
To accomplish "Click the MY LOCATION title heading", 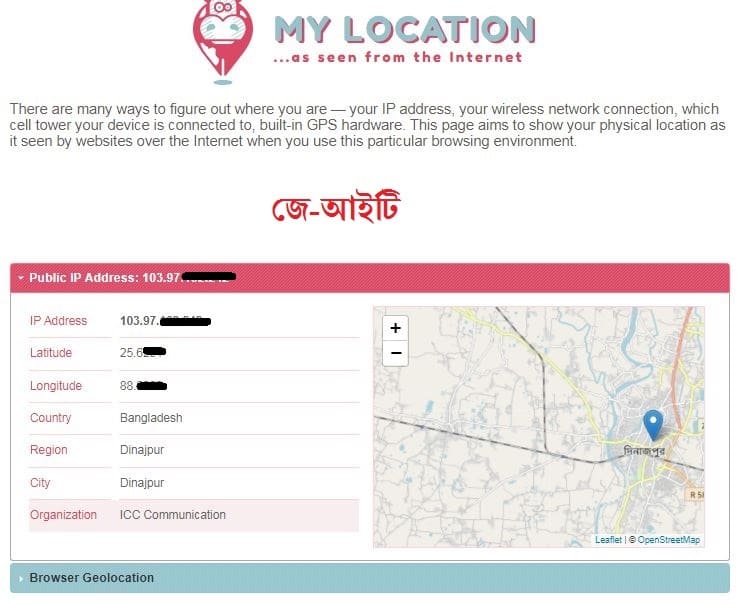I will 405,30.
